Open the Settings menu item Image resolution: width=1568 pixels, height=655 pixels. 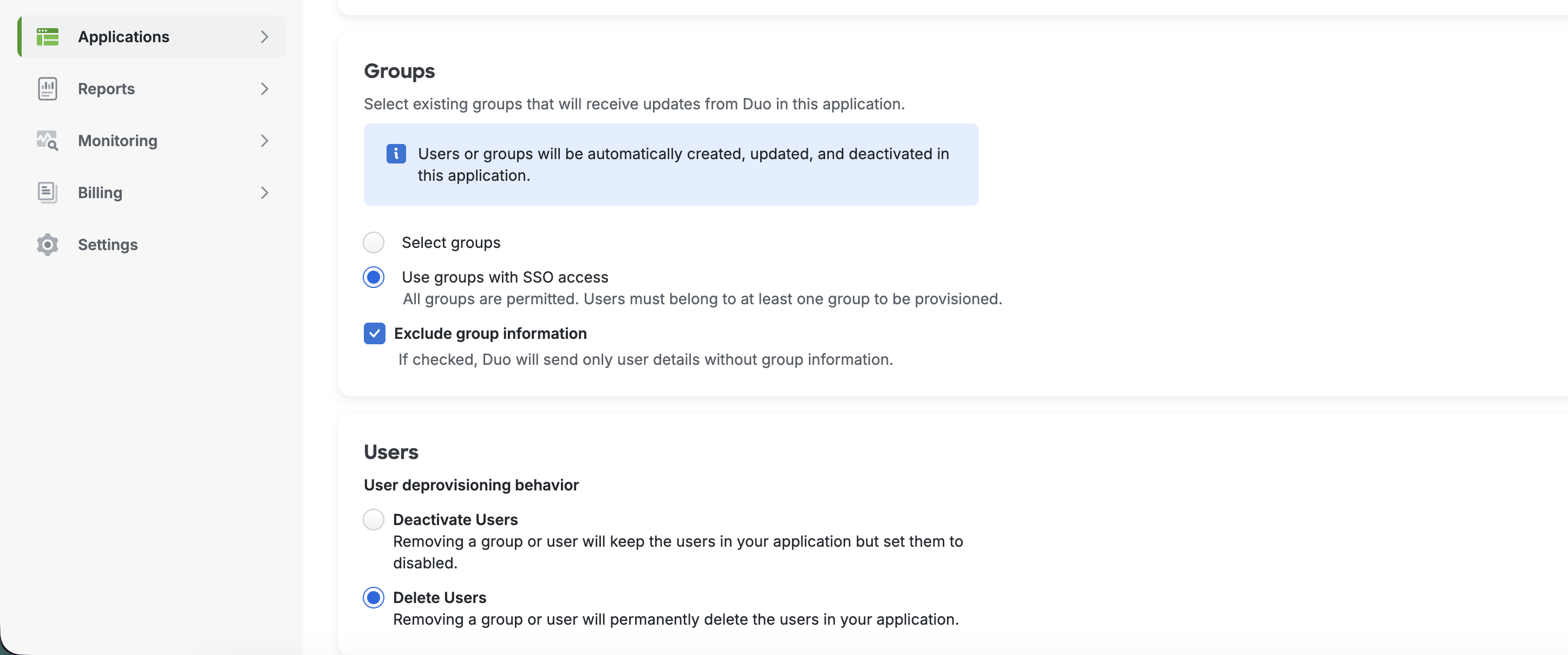point(152,245)
